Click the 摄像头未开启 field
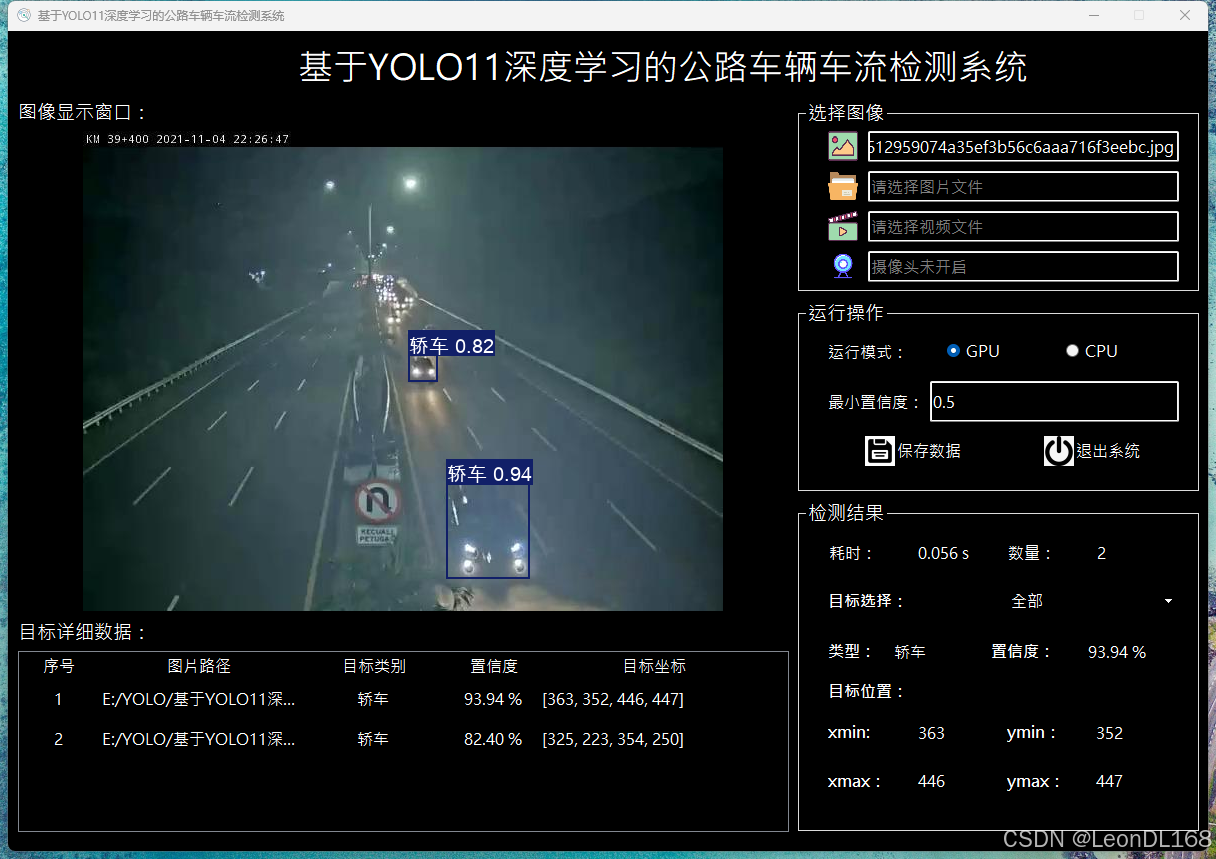 coord(1023,267)
